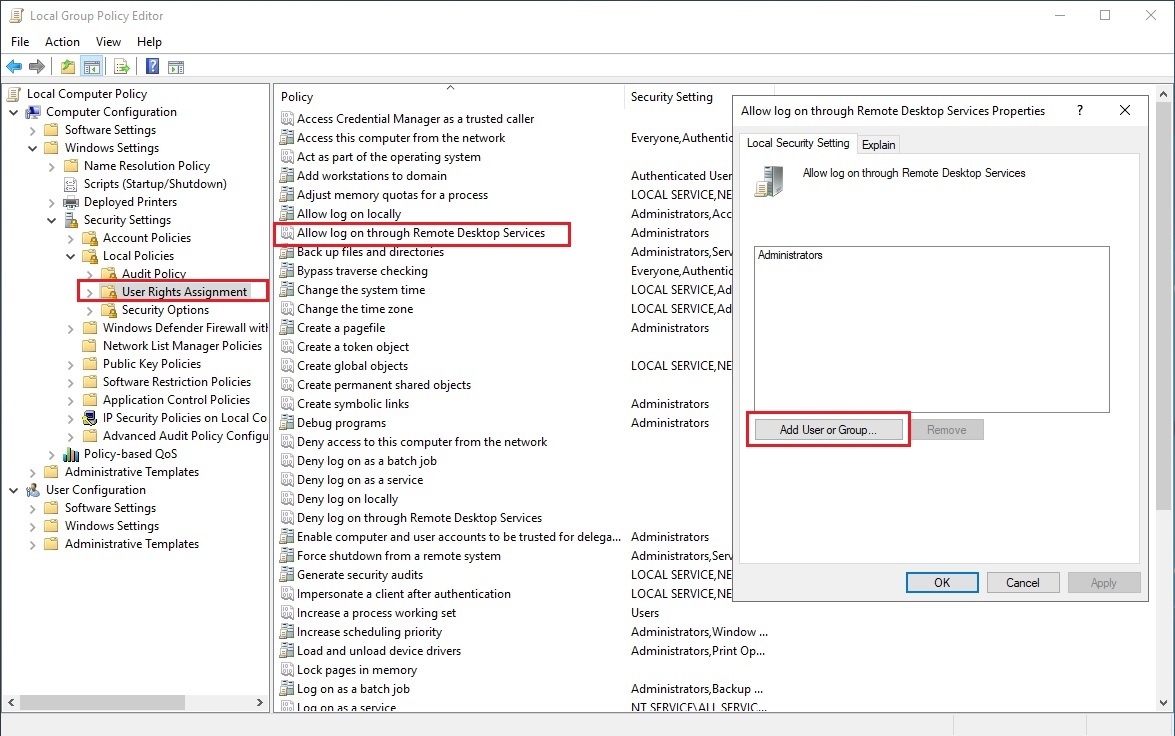
Task: Expand the Account Policies tree node
Action: coord(71,238)
